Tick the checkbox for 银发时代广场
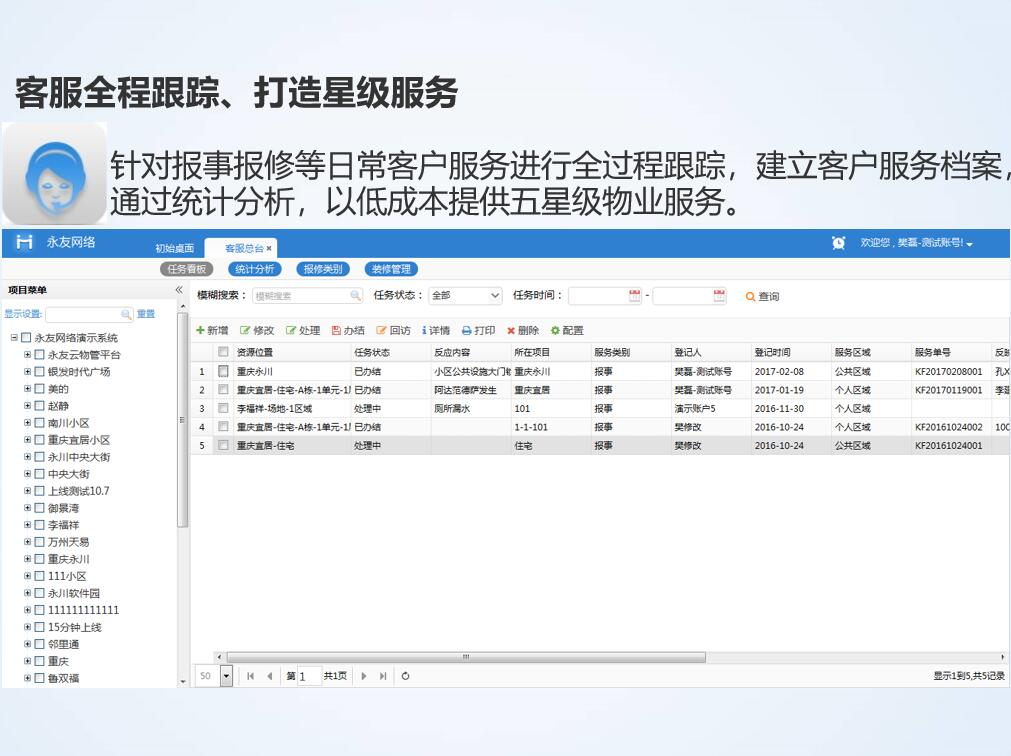The image size is (1011, 756). 40,372
